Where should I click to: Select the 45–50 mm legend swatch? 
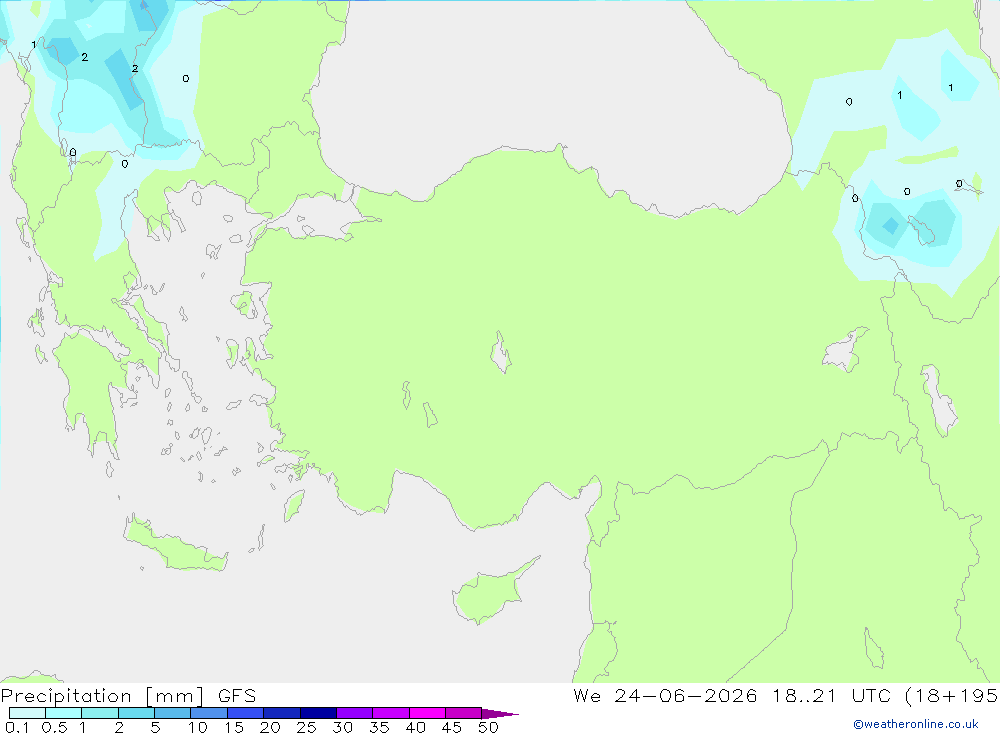464,713
